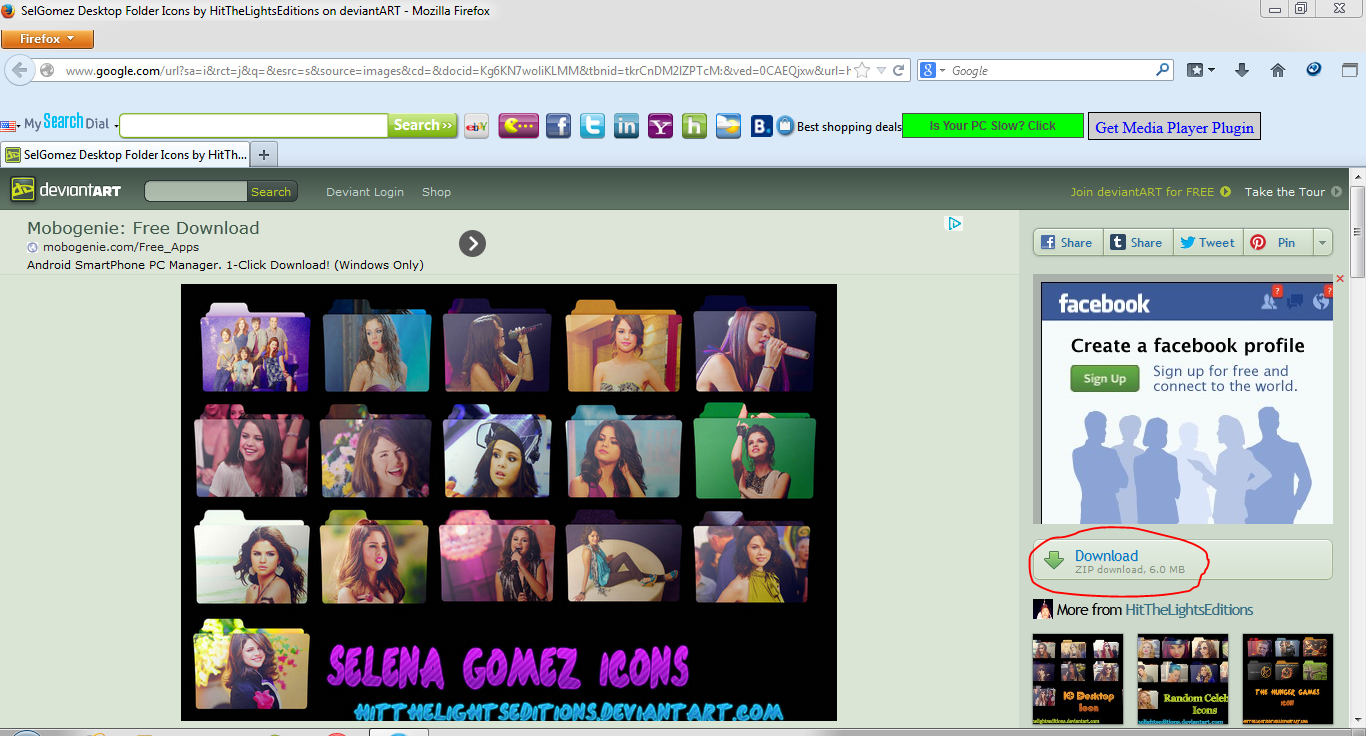Click the green 'Is Your PC Slow? Click' button

993,125
